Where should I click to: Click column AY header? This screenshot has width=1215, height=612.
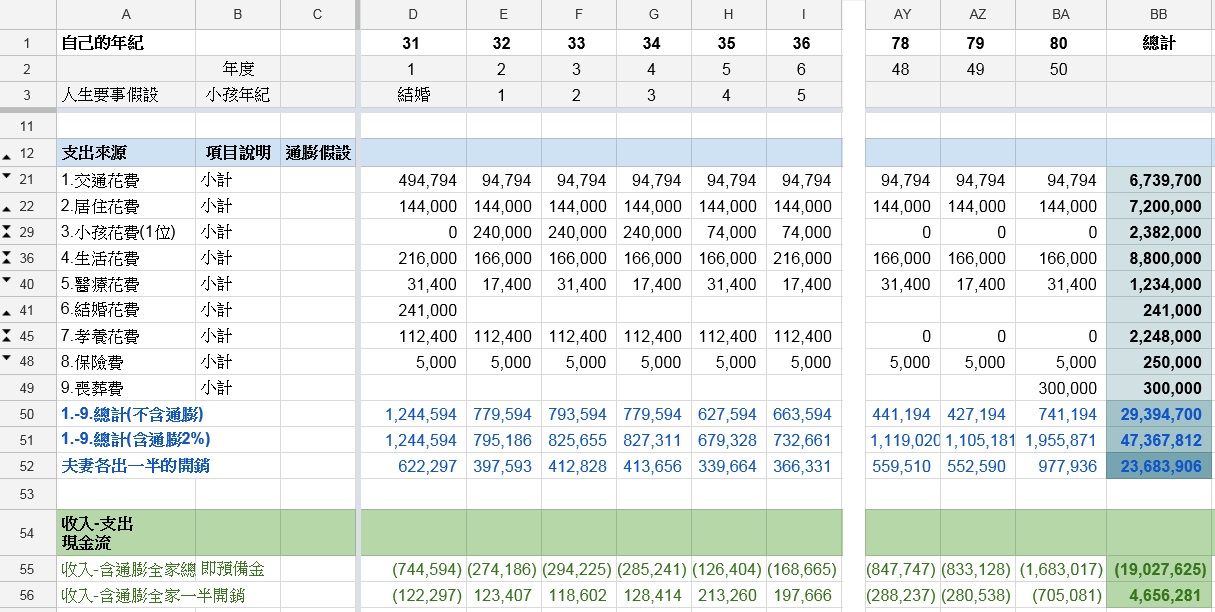pyautogui.click(x=902, y=14)
